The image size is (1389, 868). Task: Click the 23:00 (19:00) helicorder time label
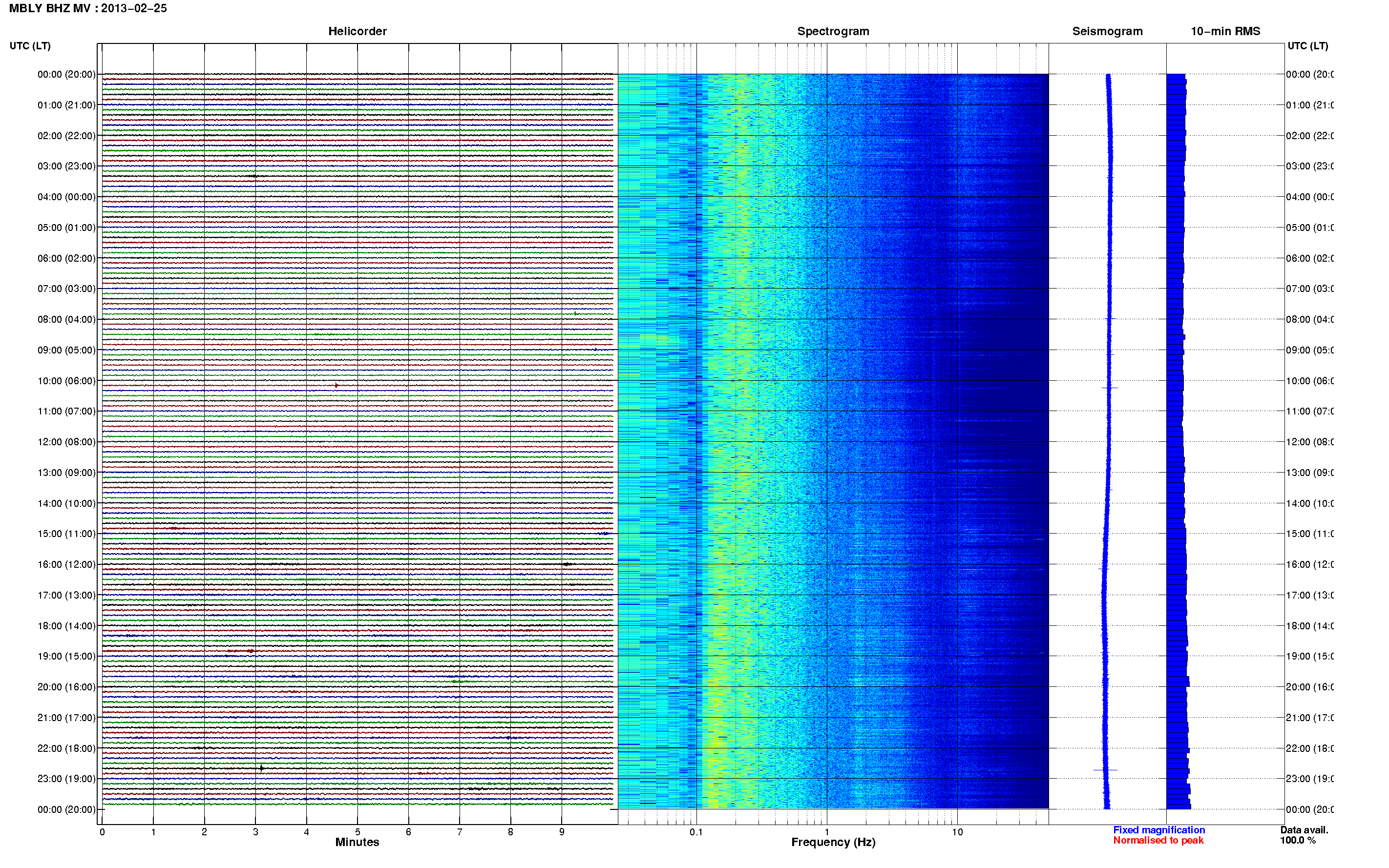(66, 779)
